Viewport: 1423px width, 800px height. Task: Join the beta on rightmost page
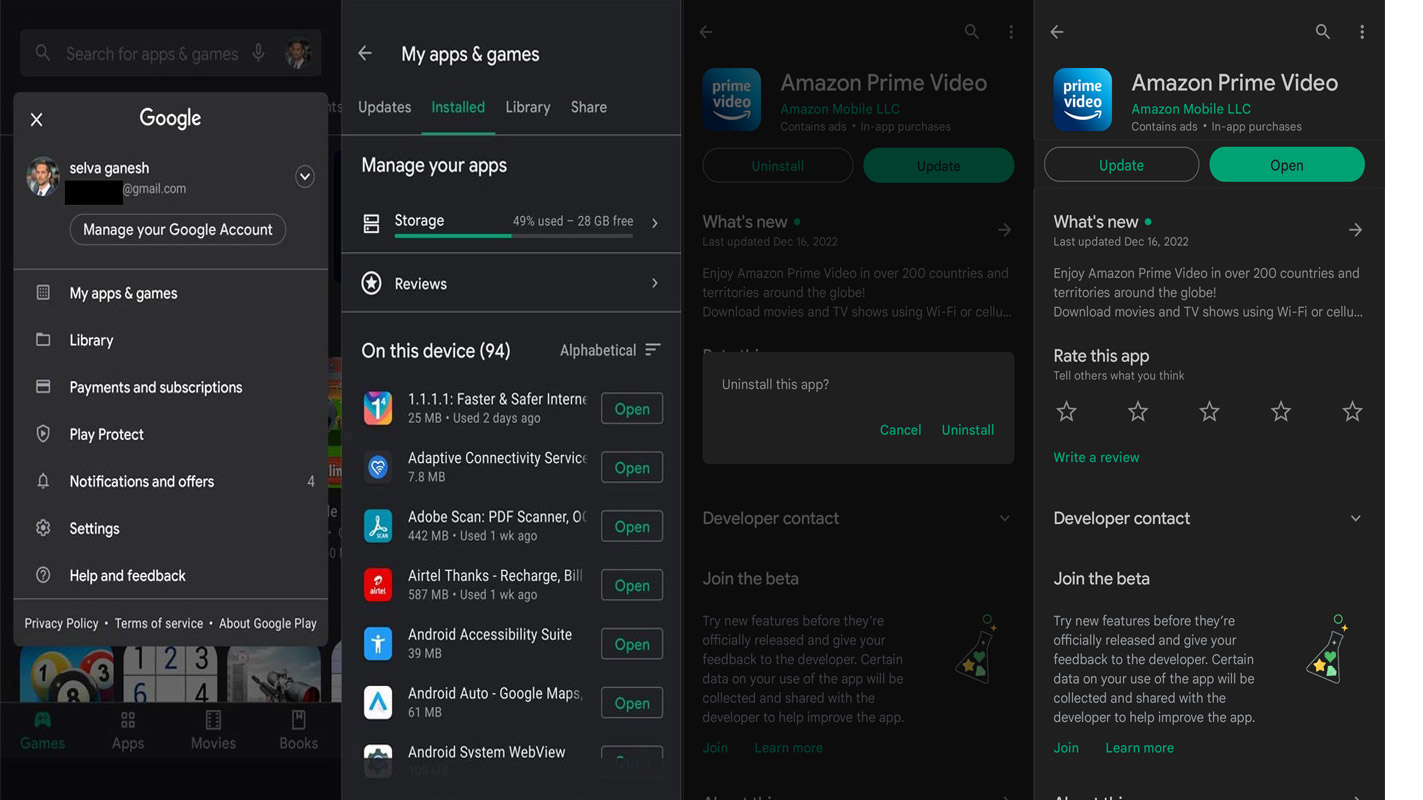[1066, 748]
